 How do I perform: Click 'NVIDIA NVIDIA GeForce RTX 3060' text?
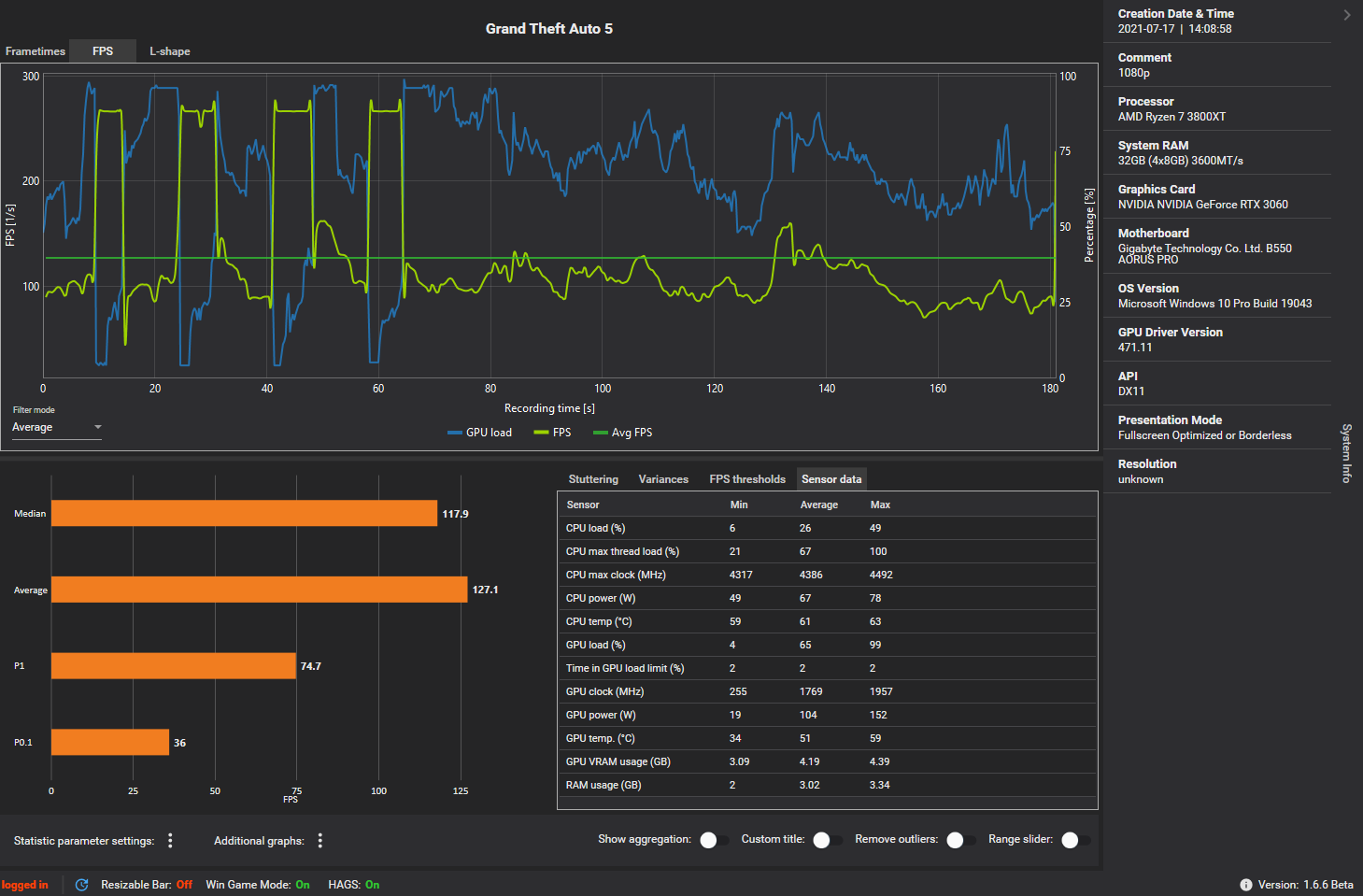1203,205
